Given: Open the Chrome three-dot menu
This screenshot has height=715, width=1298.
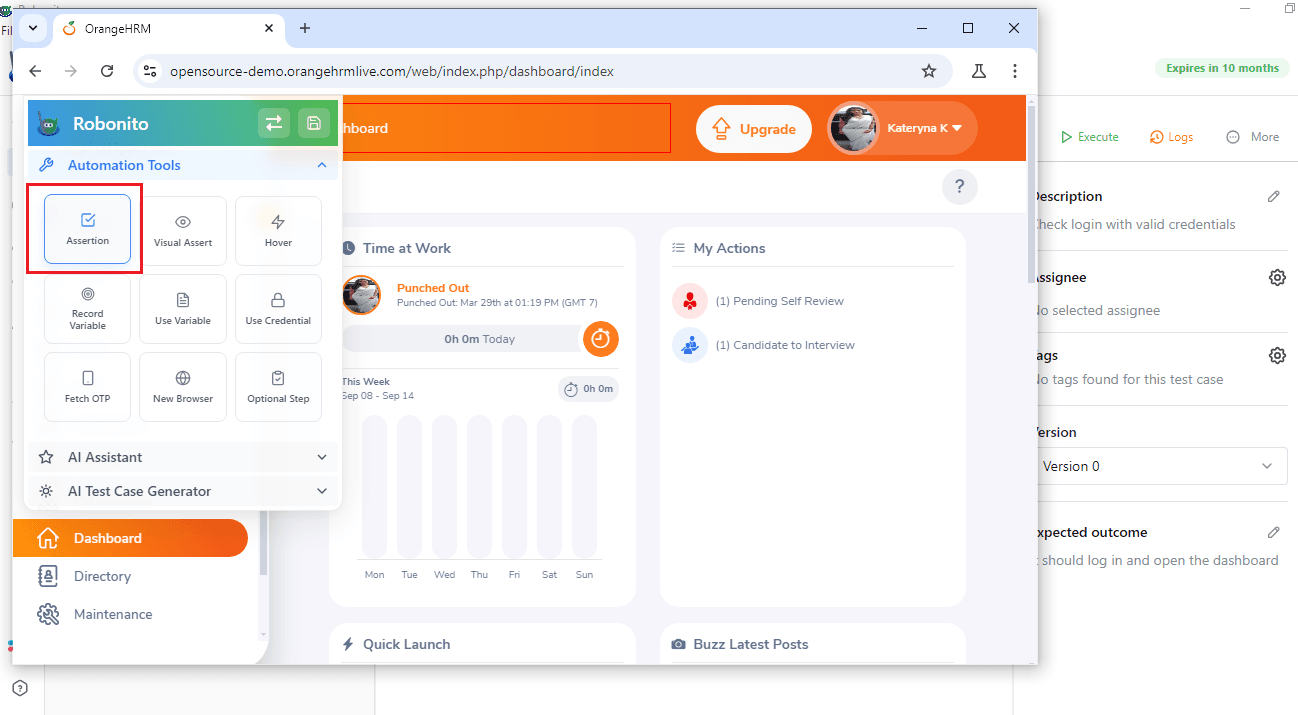Looking at the screenshot, I should point(1015,71).
